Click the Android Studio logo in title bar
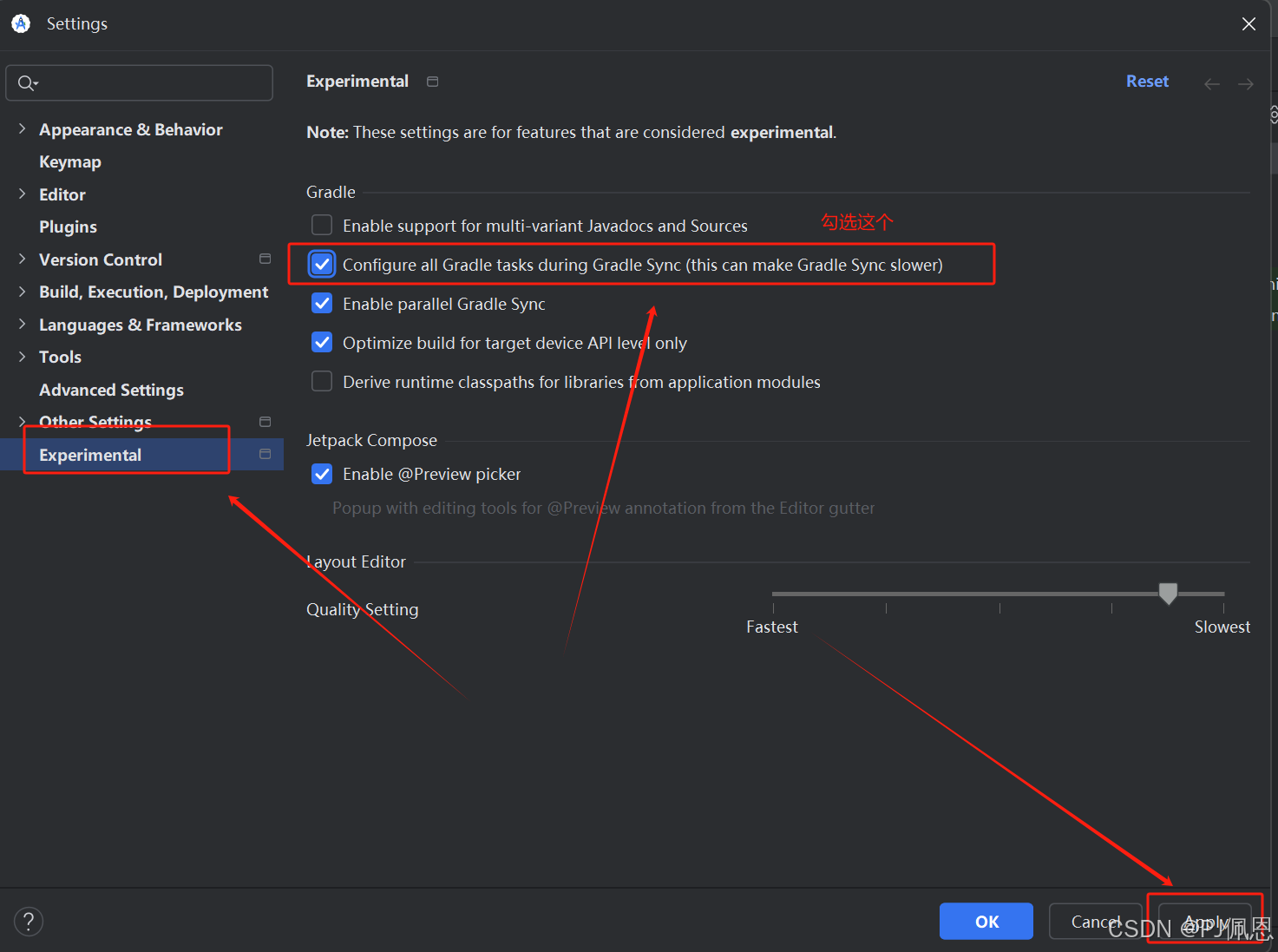 (x=20, y=23)
